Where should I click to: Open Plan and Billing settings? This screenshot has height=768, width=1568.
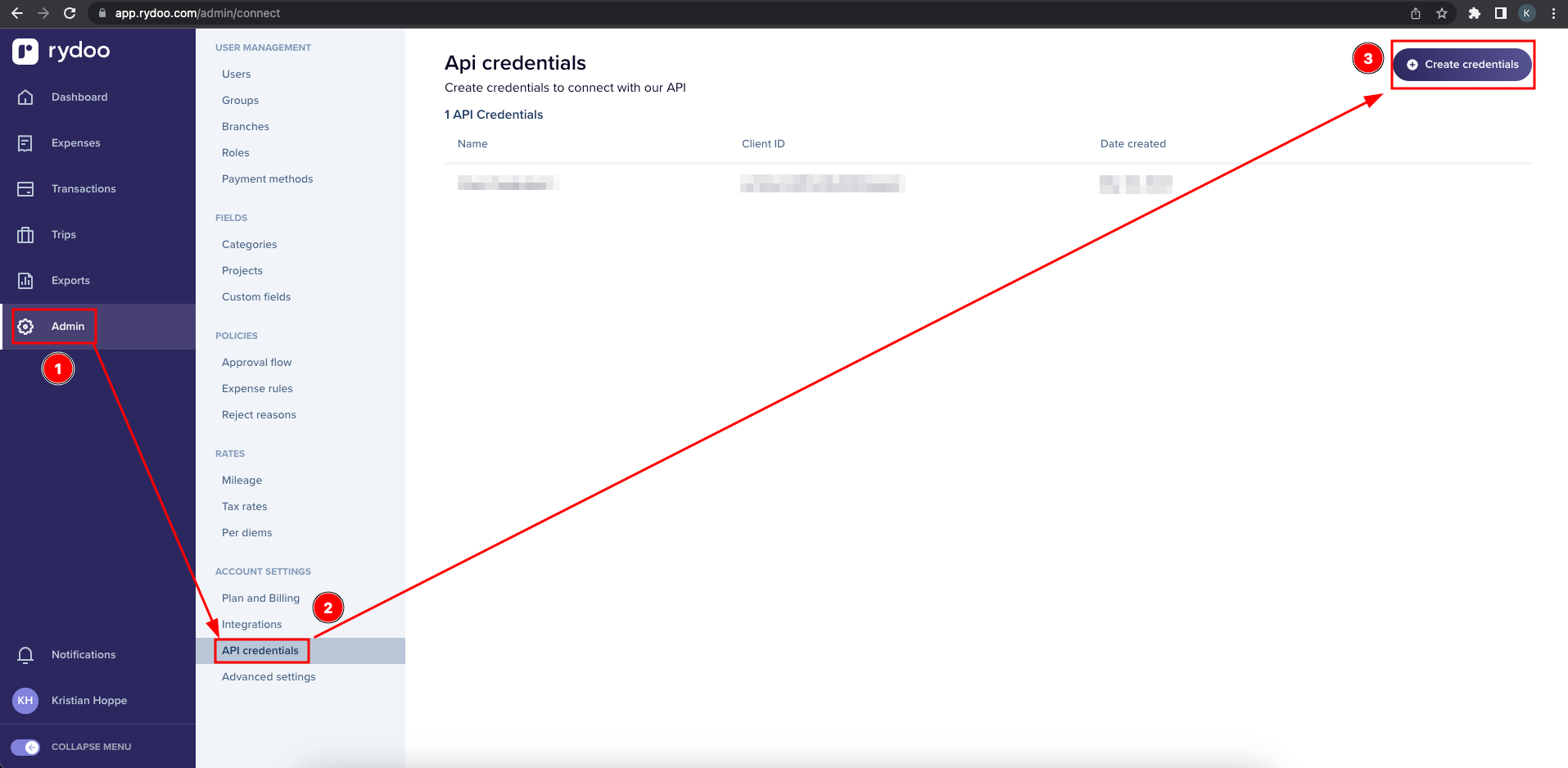(261, 599)
